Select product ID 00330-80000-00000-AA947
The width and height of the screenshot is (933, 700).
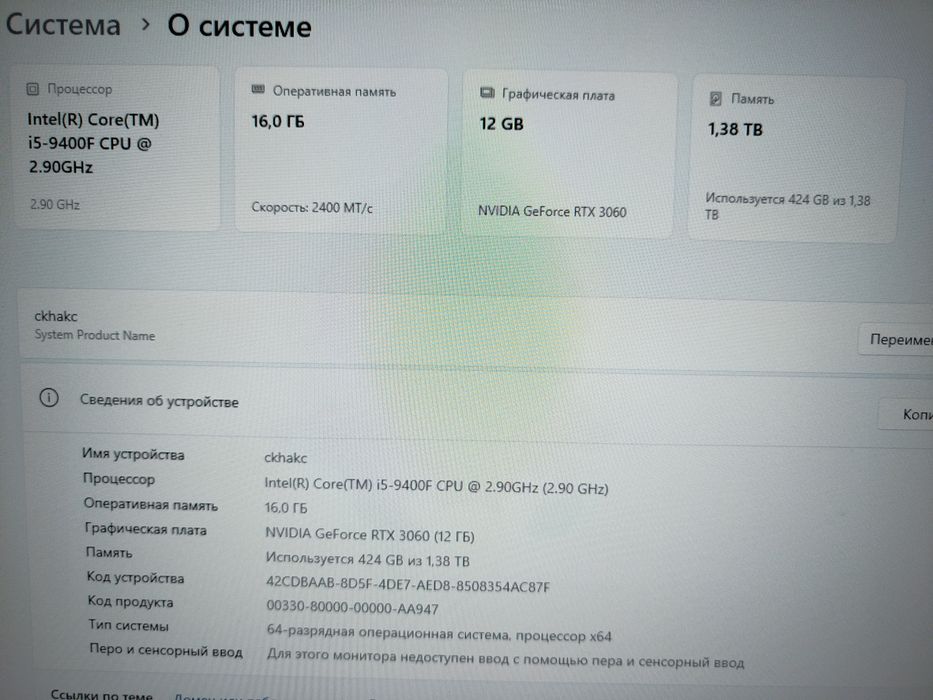click(x=352, y=607)
